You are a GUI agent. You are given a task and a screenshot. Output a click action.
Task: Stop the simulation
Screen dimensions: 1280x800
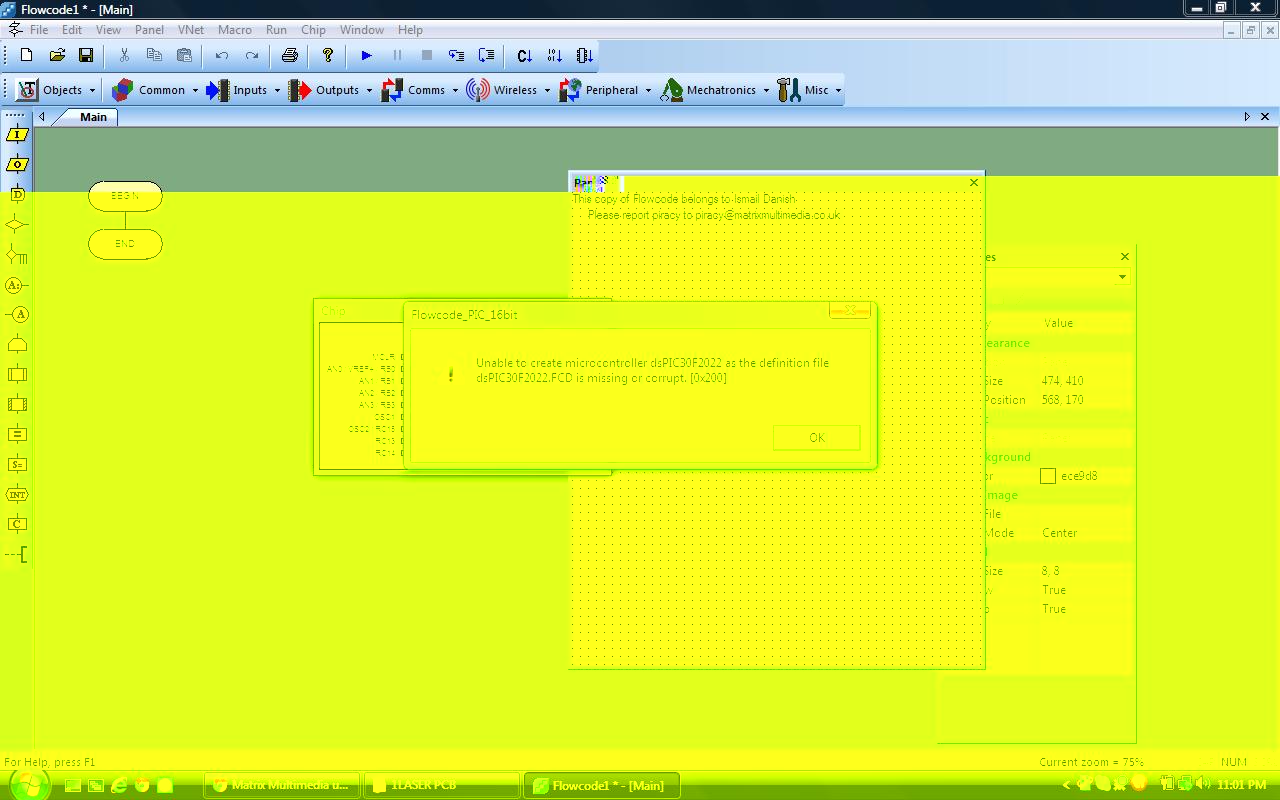point(427,55)
